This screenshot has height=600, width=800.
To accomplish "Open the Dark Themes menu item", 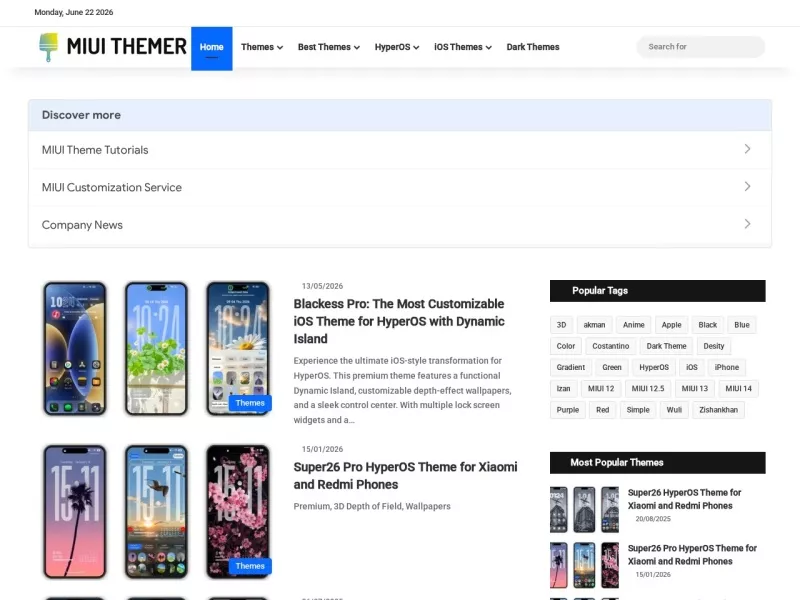I will (533, 47).
